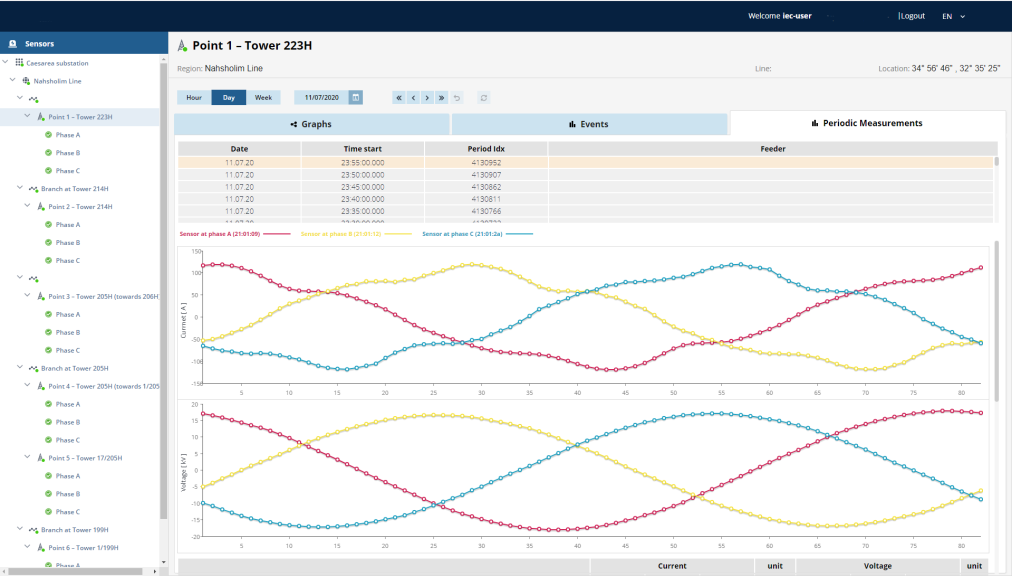Open the EN language dropdown
This screenshot has width=1012, height=576.
click(x=955, y=16)
